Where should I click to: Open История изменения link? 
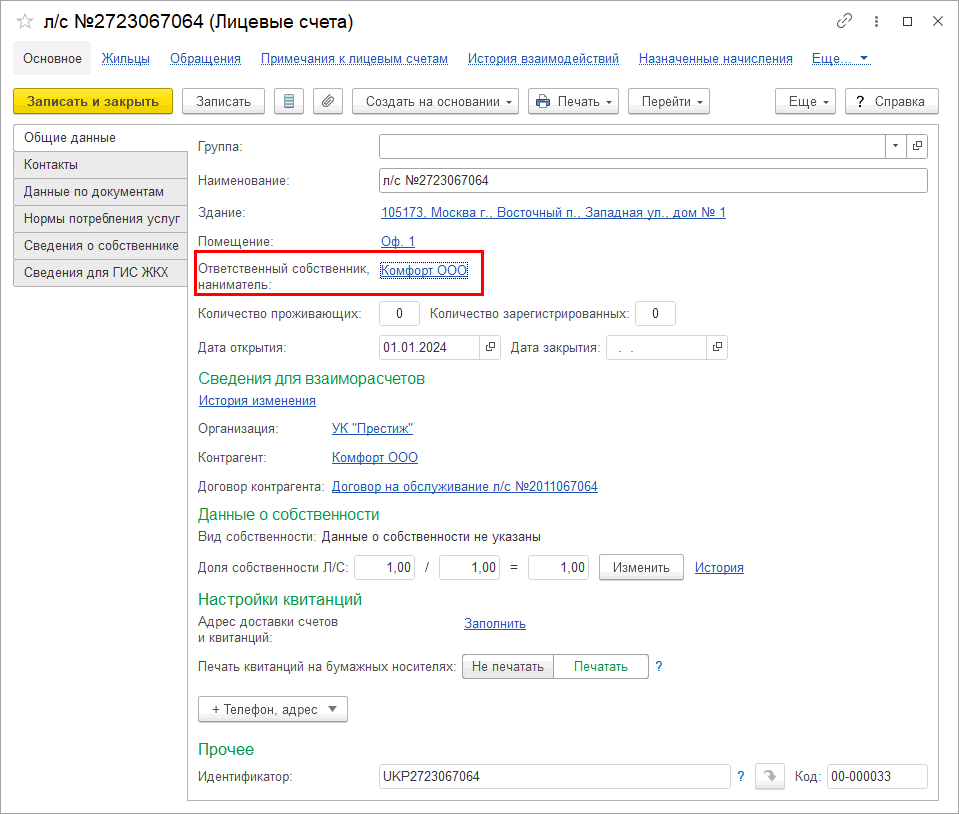(257, 401)
